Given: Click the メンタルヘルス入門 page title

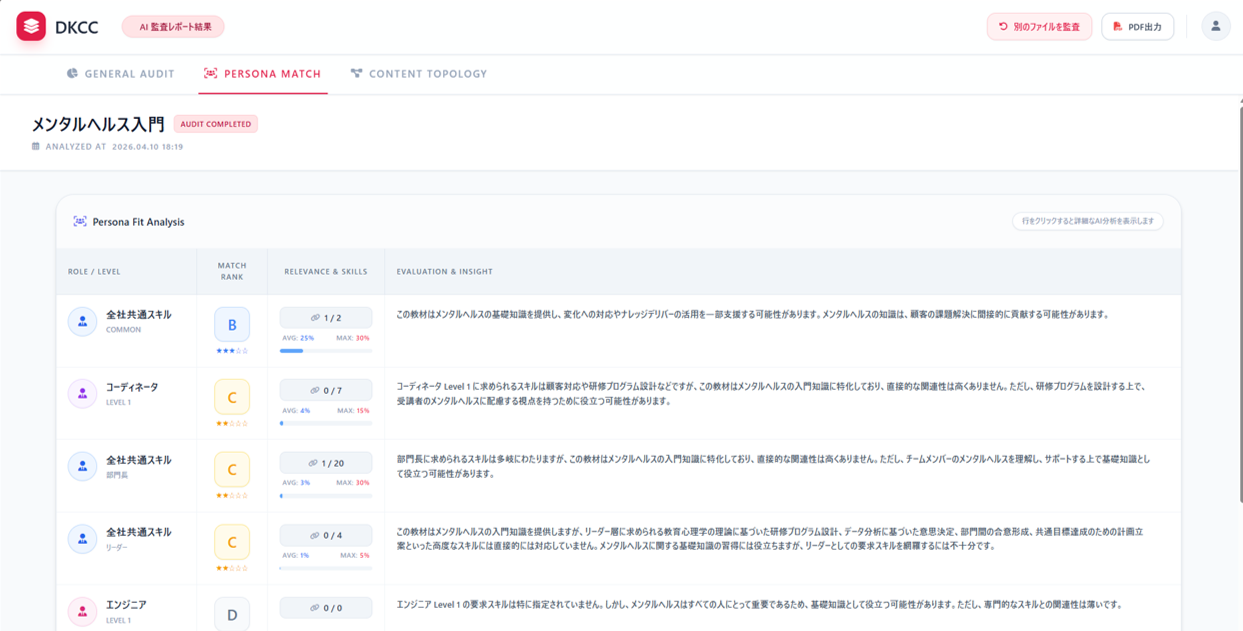Looking at the screenshot, I should click(98, 124).
